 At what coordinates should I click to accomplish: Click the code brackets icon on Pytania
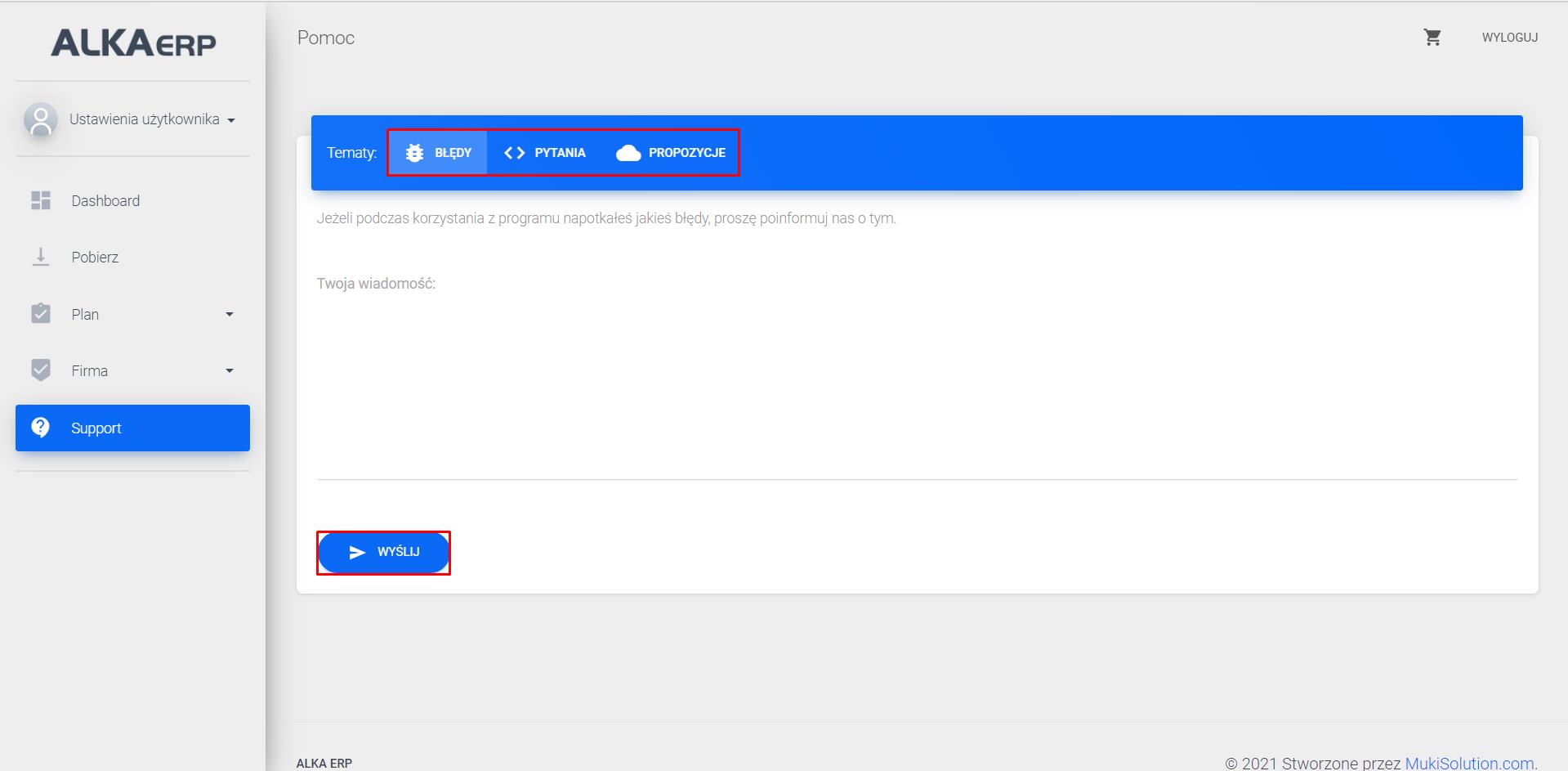514,153
